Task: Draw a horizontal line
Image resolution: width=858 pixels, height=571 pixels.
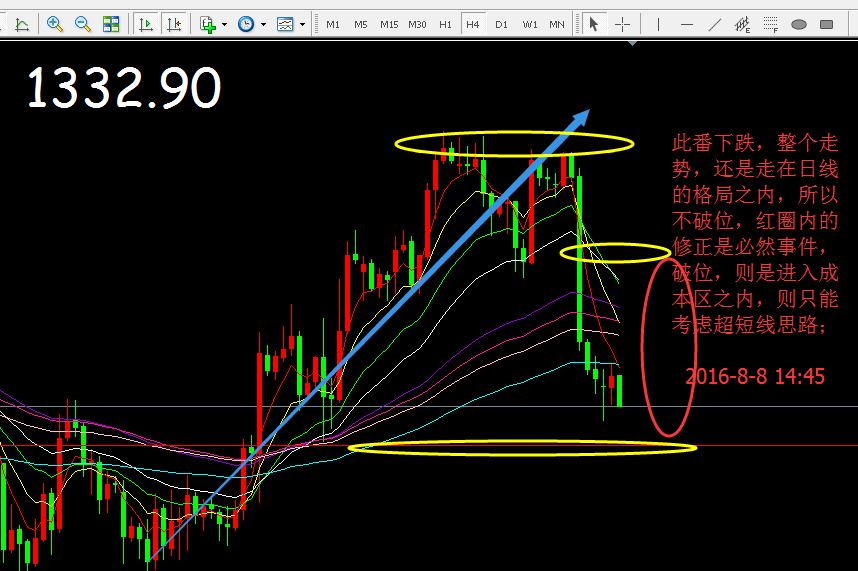Action: pos(687,25)
